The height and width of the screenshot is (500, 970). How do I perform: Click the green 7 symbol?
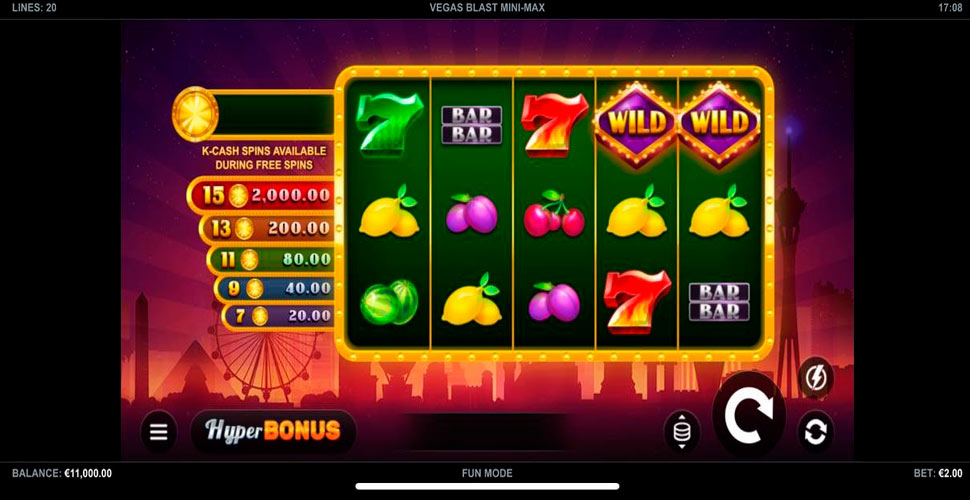pos(389,124)
